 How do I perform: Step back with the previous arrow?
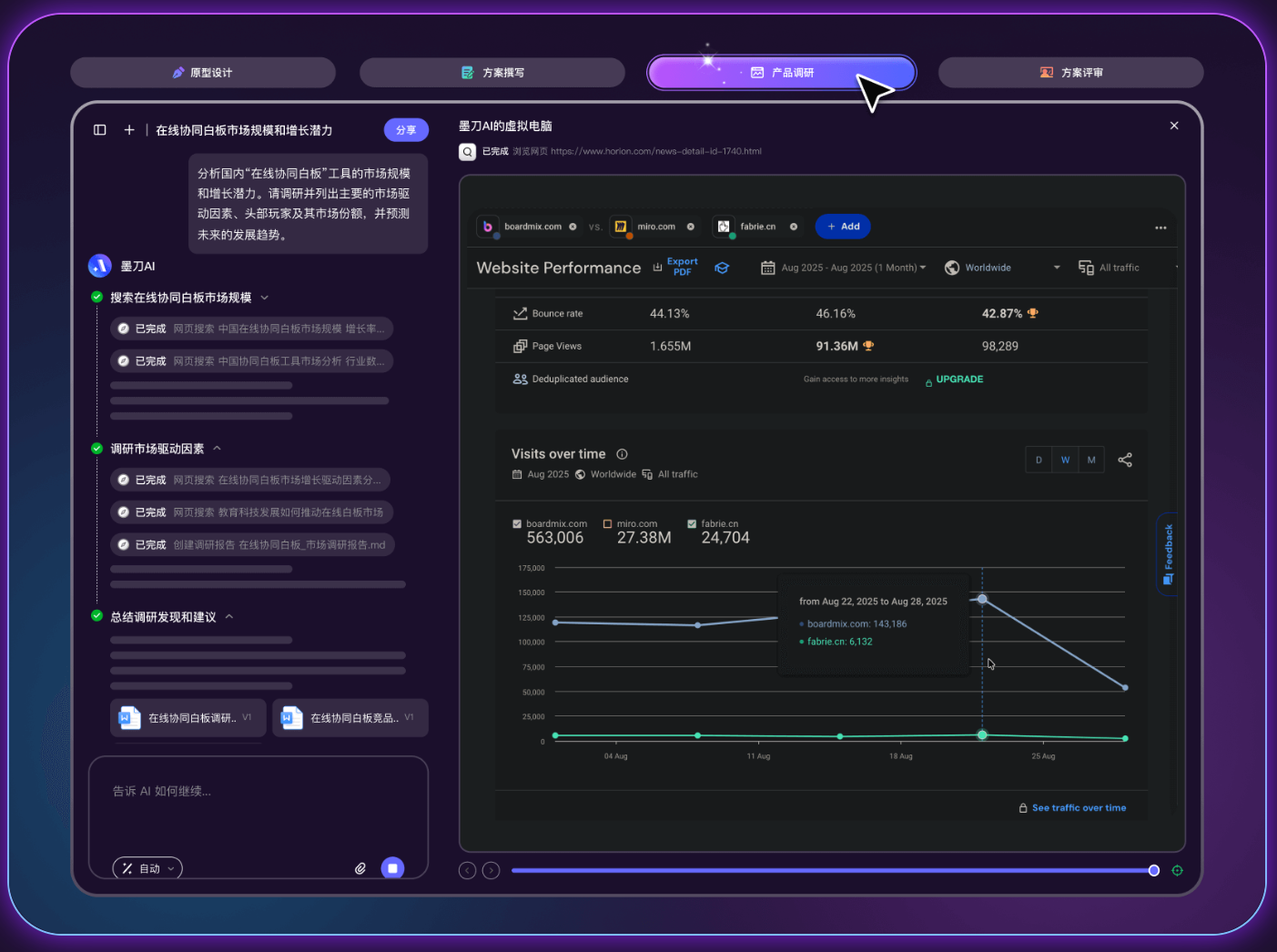pyautogui.click(x=468, y=871)
